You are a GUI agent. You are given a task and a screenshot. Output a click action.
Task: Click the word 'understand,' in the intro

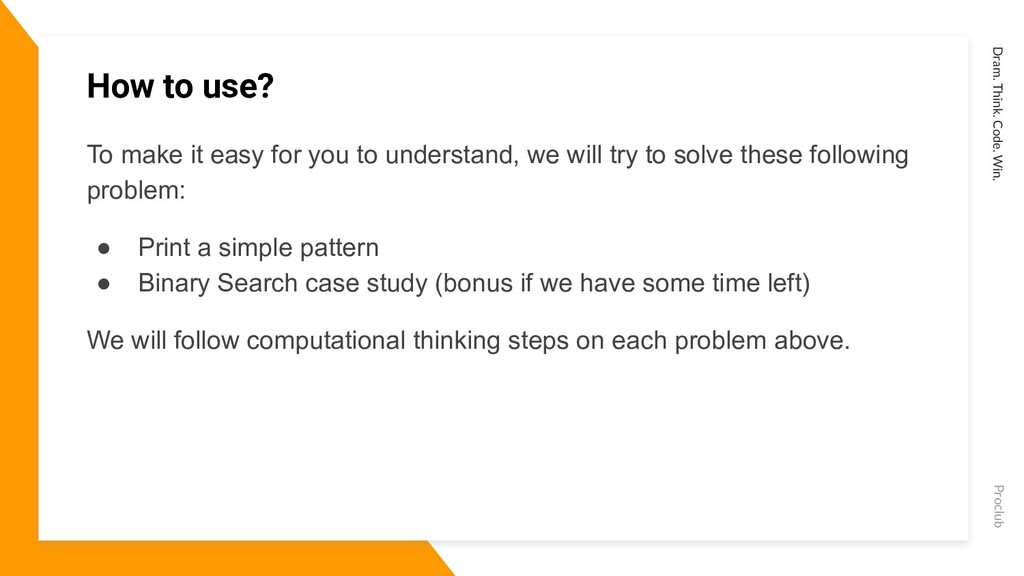[x=452, y=155]
